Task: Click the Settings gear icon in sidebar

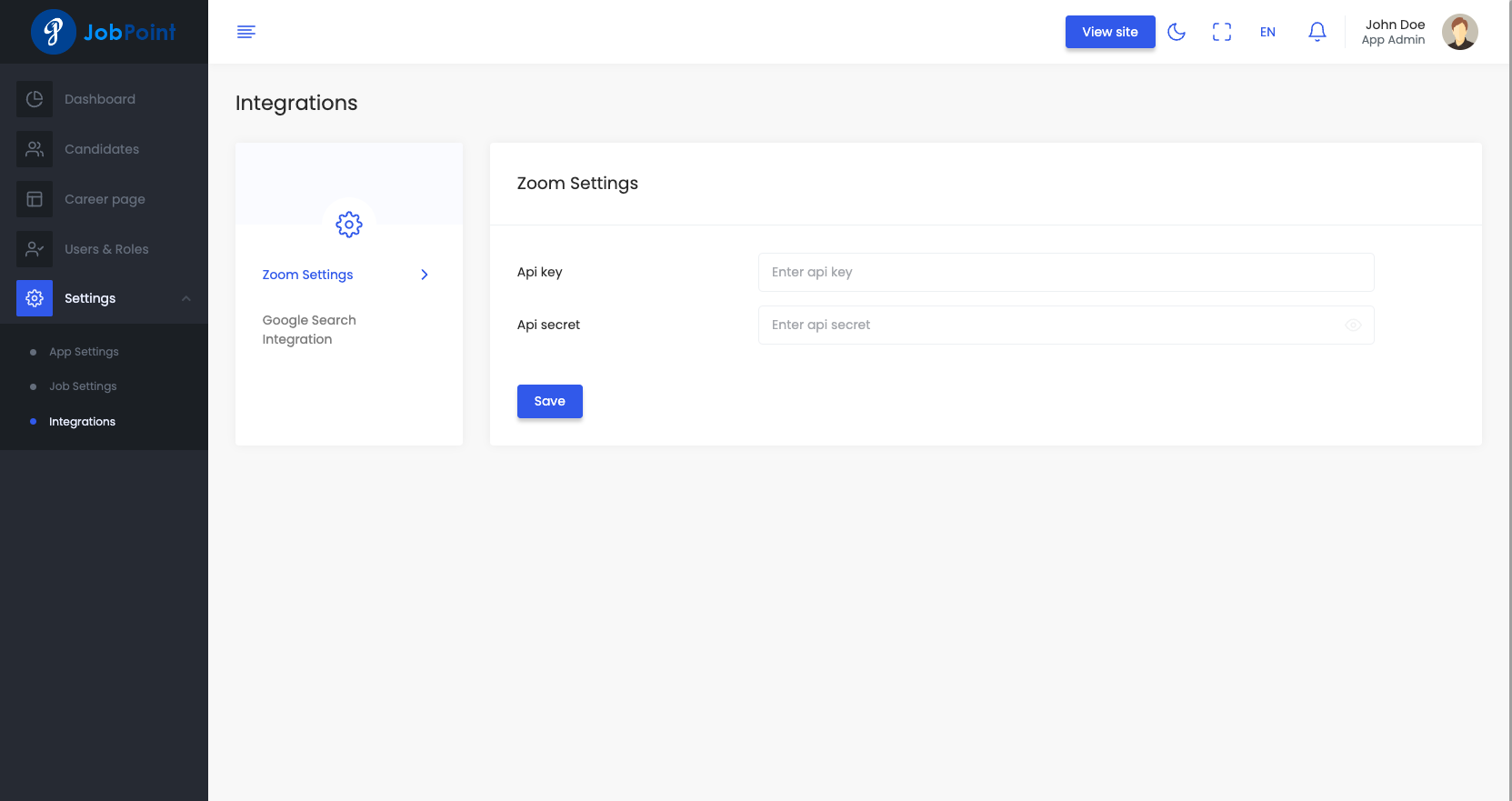Action: click(x=35, y=298)
